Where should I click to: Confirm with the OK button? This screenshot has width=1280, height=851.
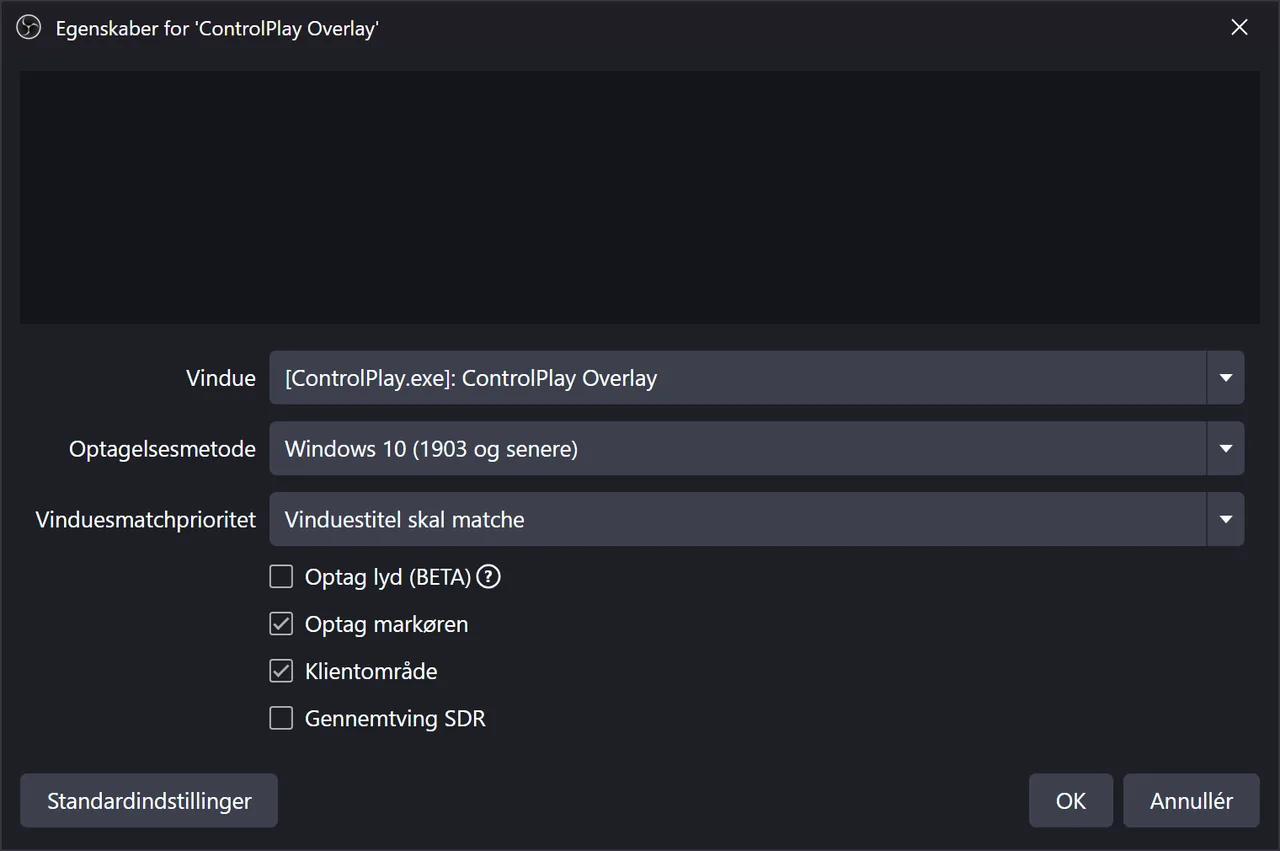coord(1071,801)
